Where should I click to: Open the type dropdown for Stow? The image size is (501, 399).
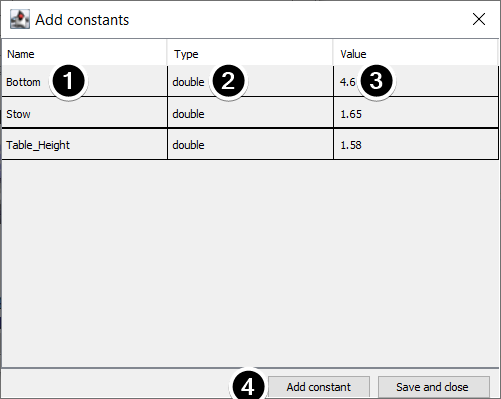[250, 113]
